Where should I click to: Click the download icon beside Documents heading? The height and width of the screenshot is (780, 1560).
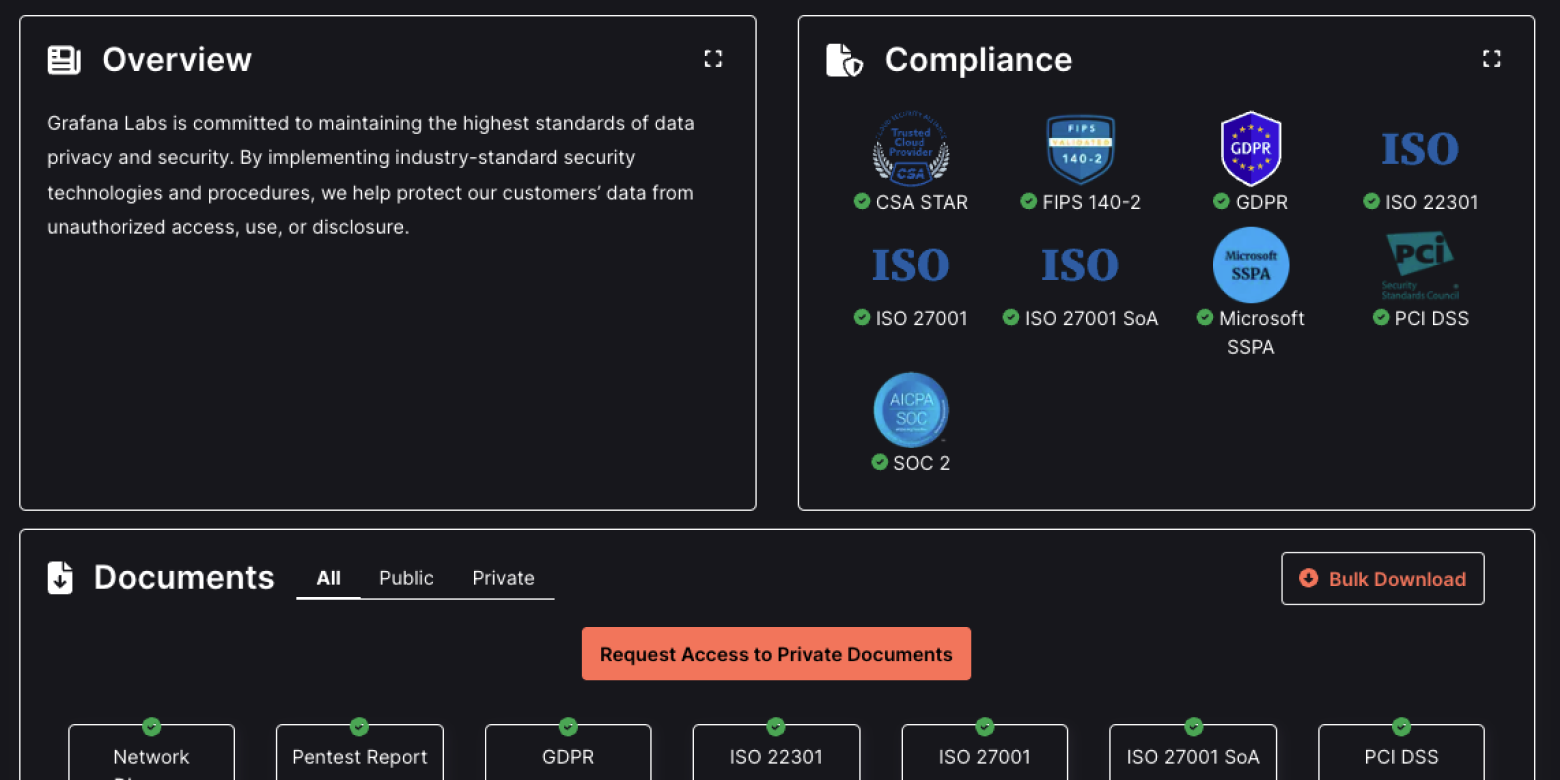coord(60,577)
